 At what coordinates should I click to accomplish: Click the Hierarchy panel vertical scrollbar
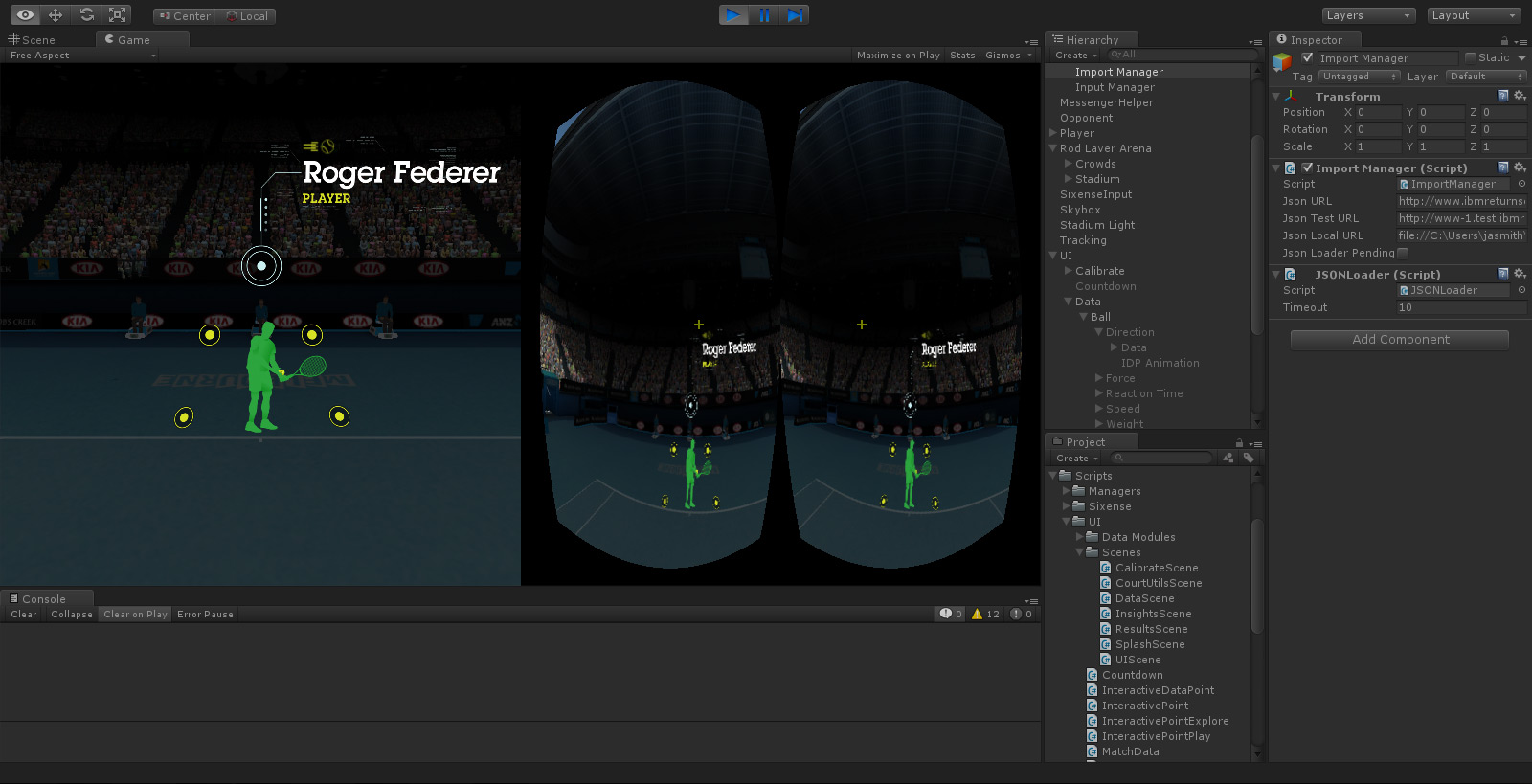(x=1257, y=239)
